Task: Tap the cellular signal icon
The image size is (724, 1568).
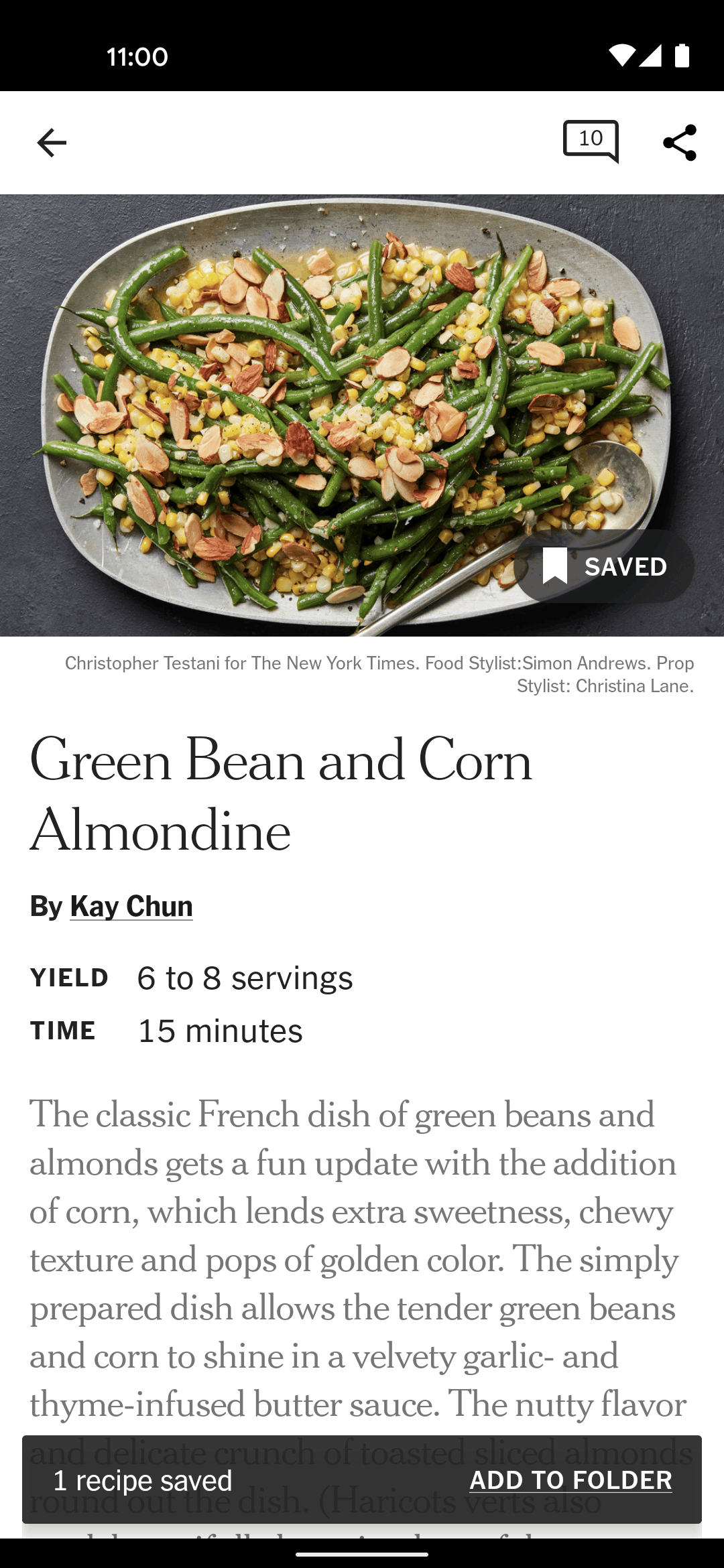Action: (650, 56)
